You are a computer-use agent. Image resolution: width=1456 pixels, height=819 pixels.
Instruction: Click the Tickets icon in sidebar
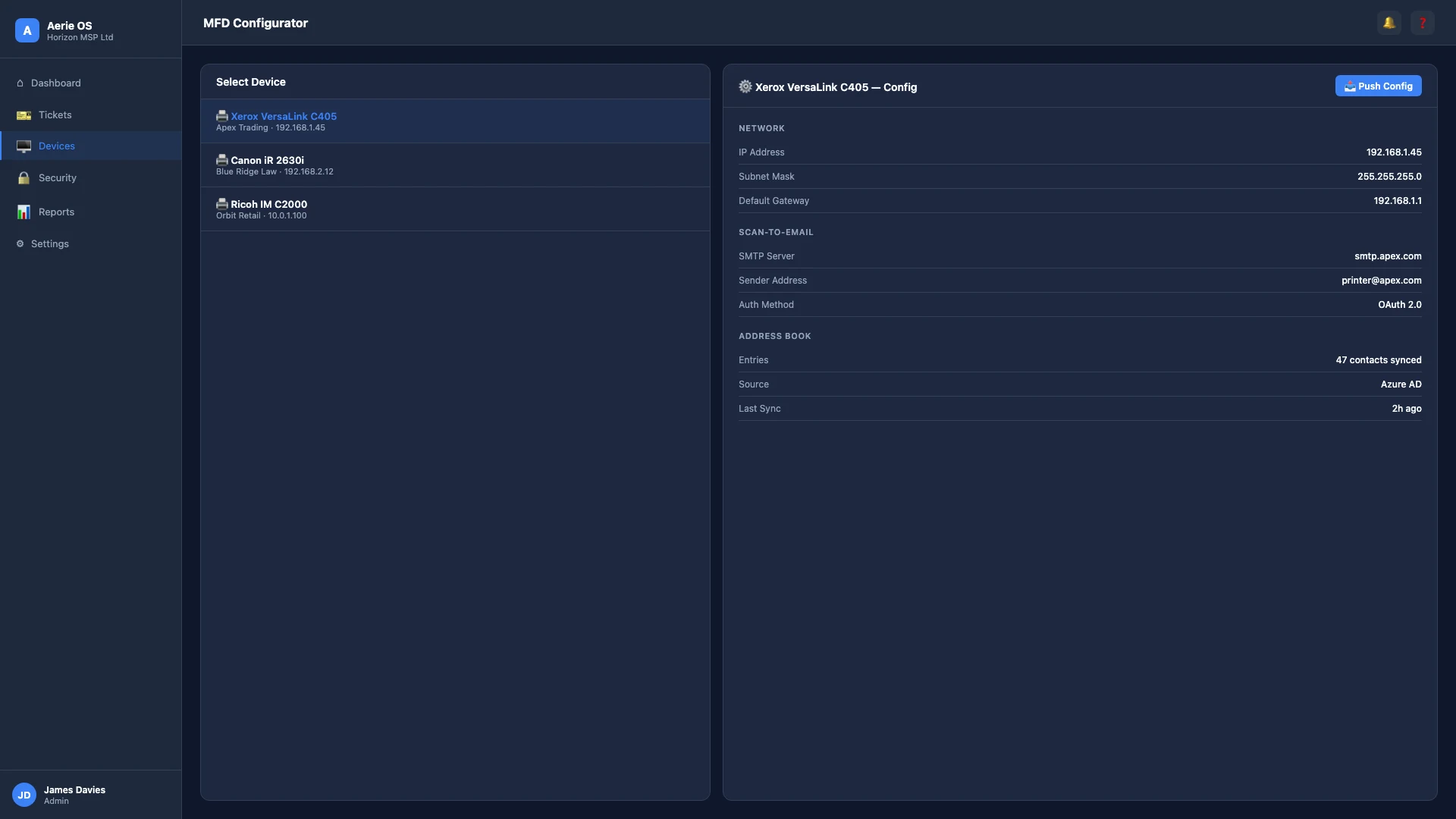24,115
